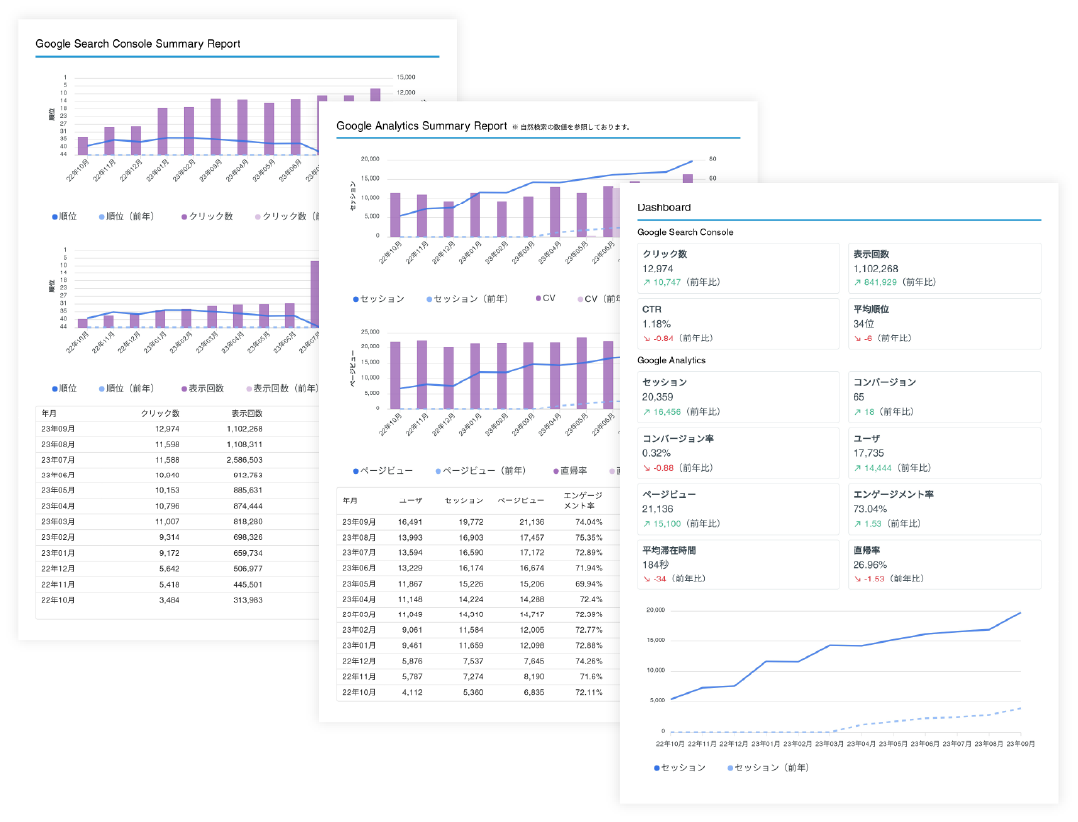Click the コンバージョン率 0.32% Dashboard card
Screen dimensions: 1078x822
click(x=738, y=453)
